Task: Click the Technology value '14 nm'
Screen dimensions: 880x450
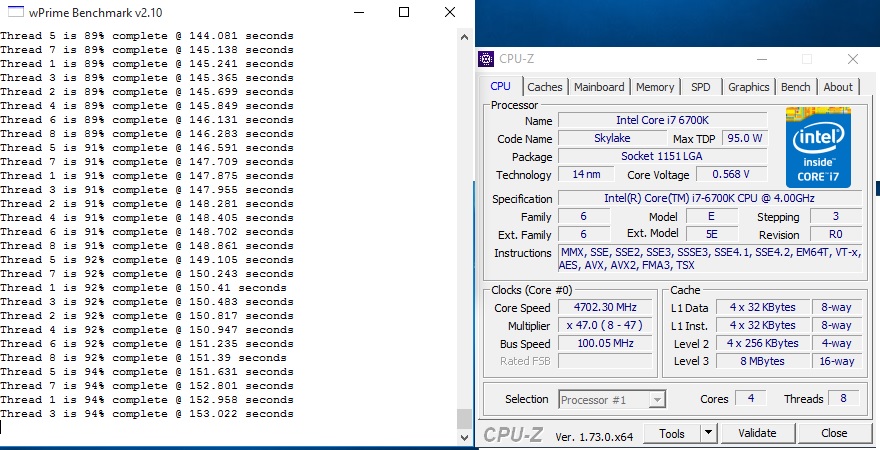Action: 586,174
